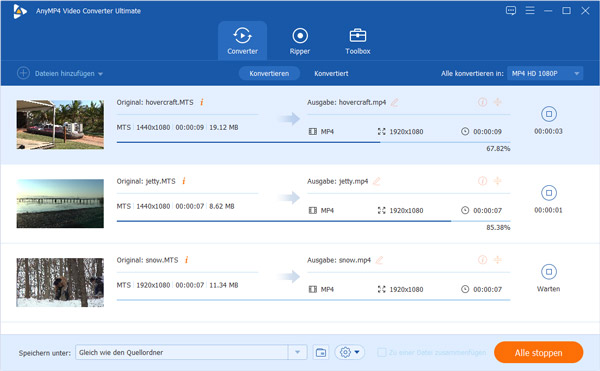This screenshot has width=600, height=371.
Task: Click the output info icon for jetty.mp4
Action: (x=483, y=181)
